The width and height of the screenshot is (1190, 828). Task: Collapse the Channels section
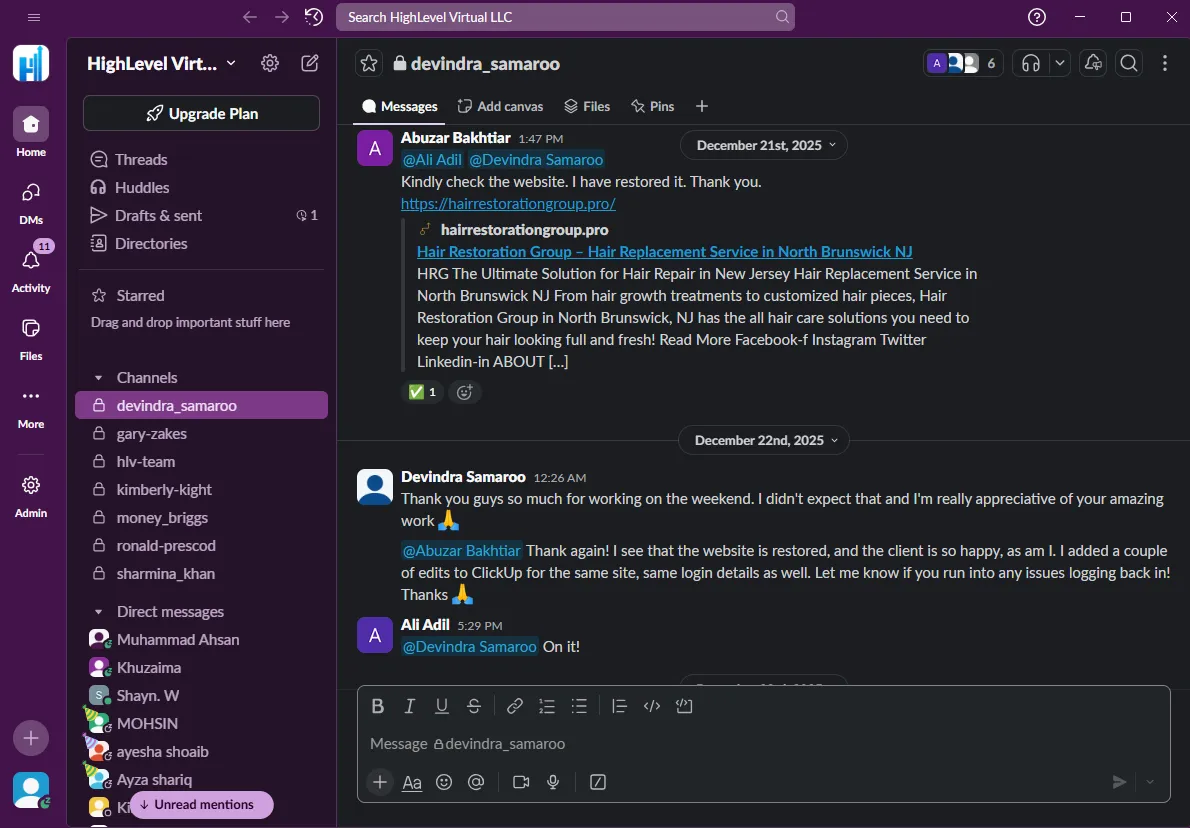[x=98, y=378]
